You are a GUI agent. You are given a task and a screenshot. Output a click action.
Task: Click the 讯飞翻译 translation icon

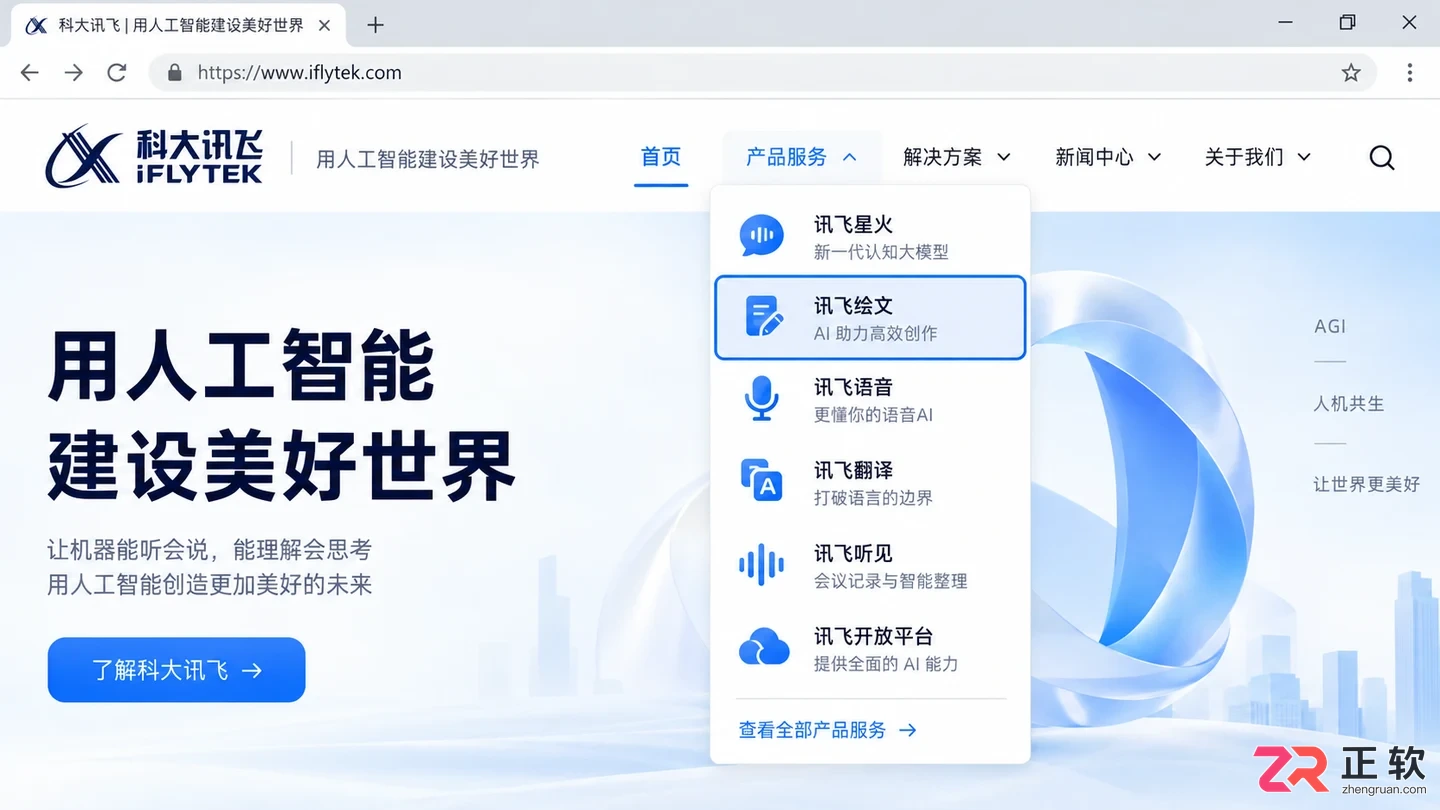coord(762,481)
